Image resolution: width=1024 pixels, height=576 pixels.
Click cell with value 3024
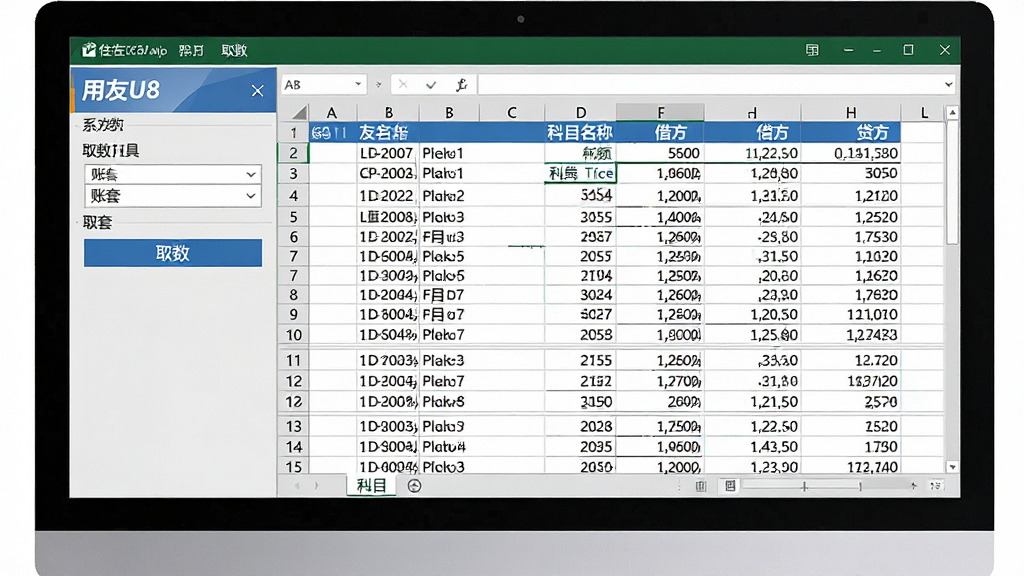[x=580, y=295]
